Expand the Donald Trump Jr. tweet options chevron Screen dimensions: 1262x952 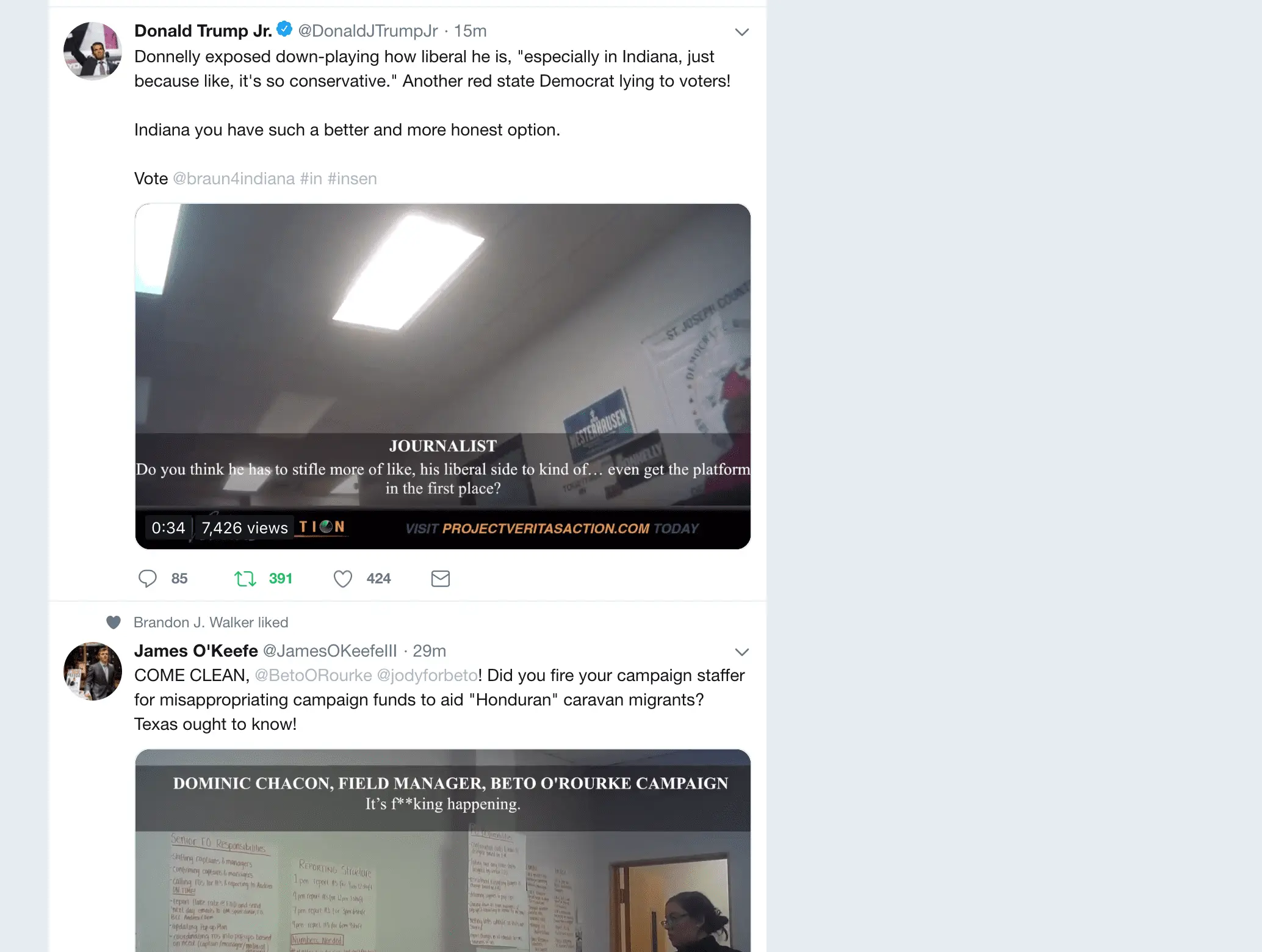pyautogui.click(x=741, y=32)
